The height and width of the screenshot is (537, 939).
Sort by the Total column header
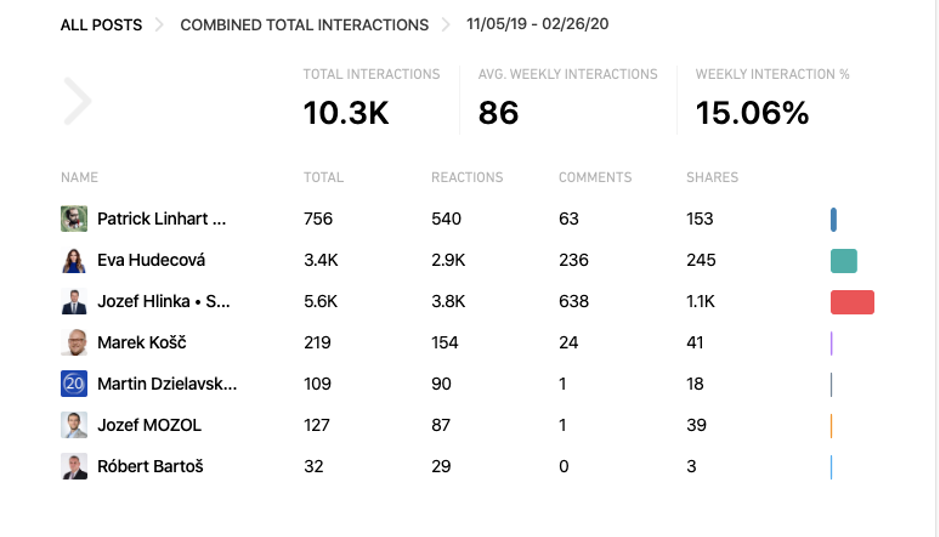(x=323, y=177)
